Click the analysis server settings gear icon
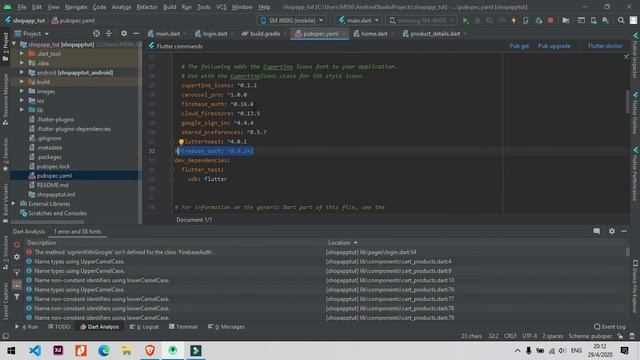The height and width of the screenshot is (360, 640). pyautogui.click(x=17, y=257)
